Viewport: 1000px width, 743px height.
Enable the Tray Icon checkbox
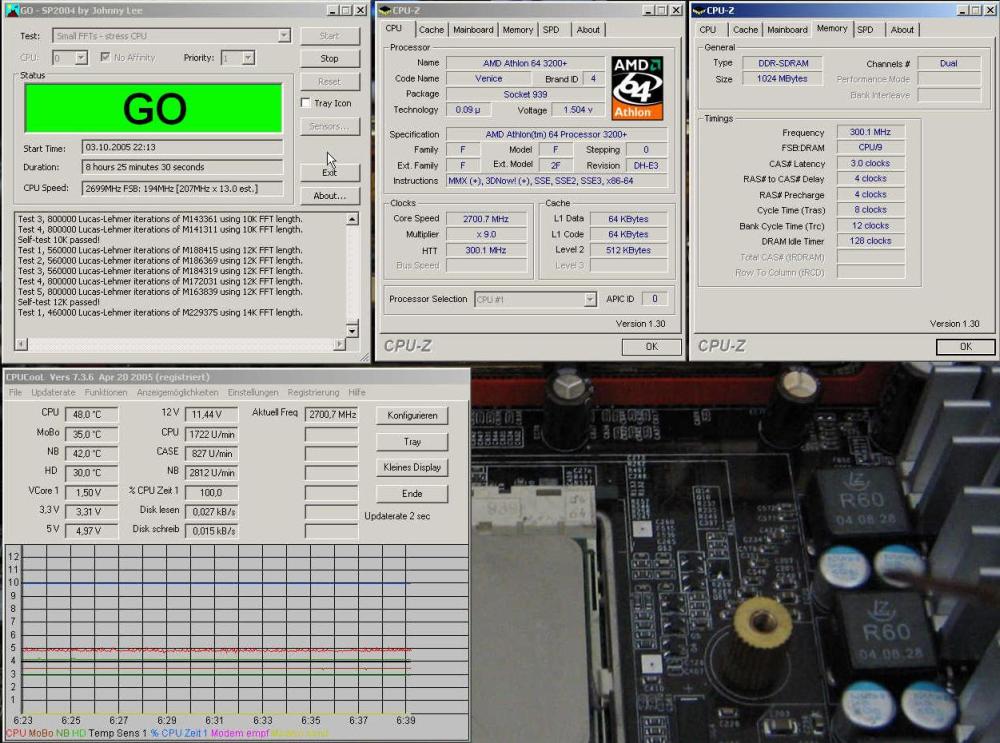[x=306, y=103]
